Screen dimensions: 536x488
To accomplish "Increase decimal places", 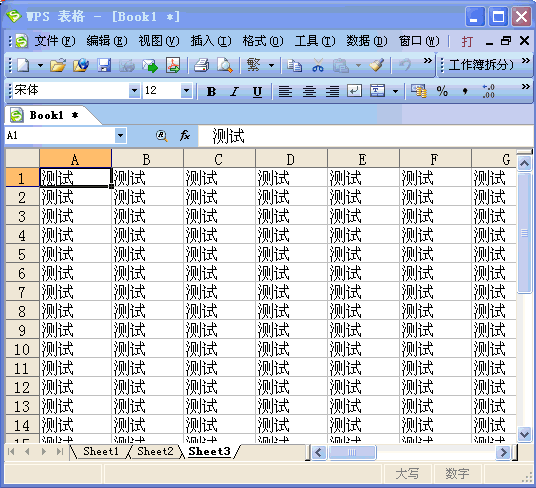I will [x=488, y=91].
